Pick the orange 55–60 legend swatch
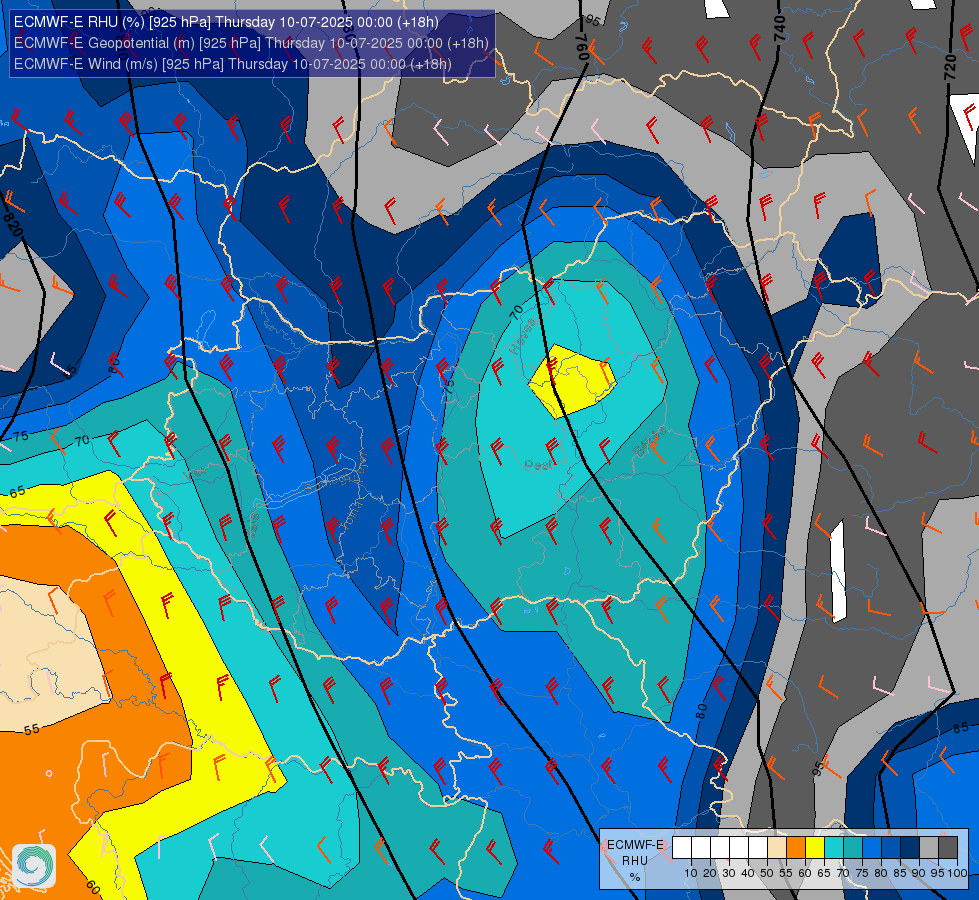 (796, 848)
